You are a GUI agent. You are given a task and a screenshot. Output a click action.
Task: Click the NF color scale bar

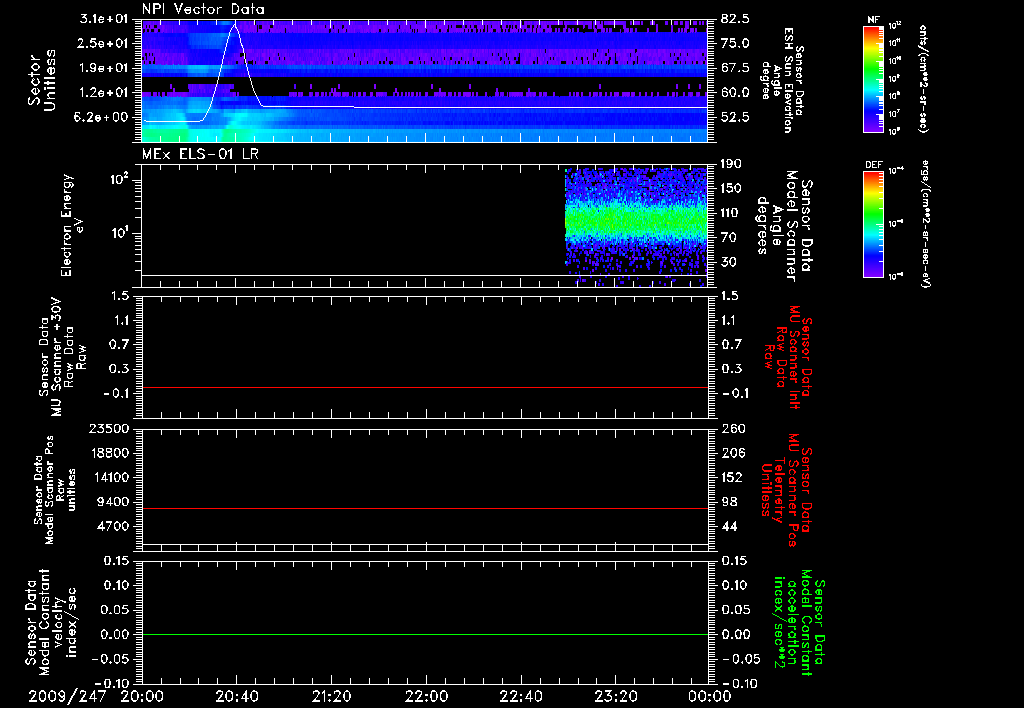click(x=874, y=79)
